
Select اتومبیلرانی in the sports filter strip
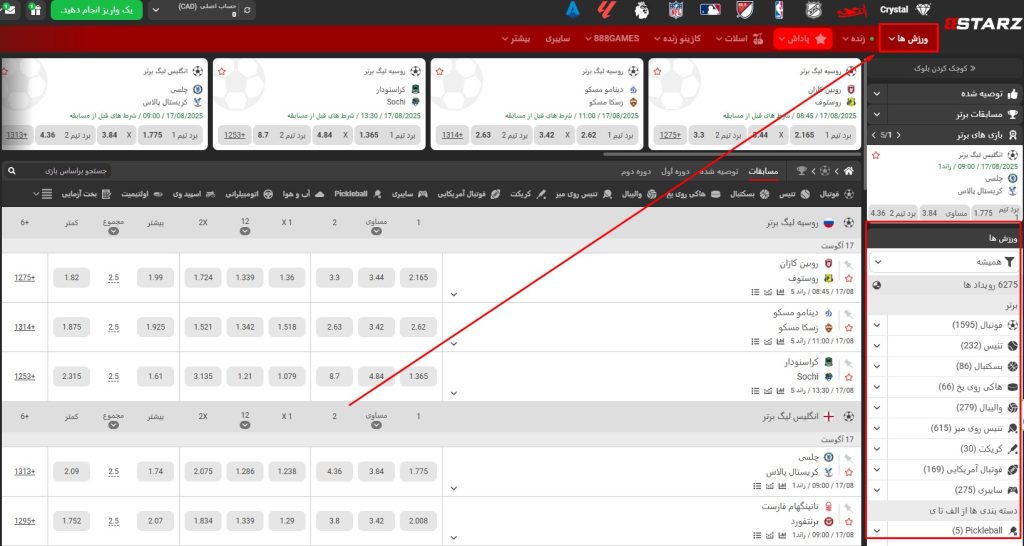pos(249,194)
